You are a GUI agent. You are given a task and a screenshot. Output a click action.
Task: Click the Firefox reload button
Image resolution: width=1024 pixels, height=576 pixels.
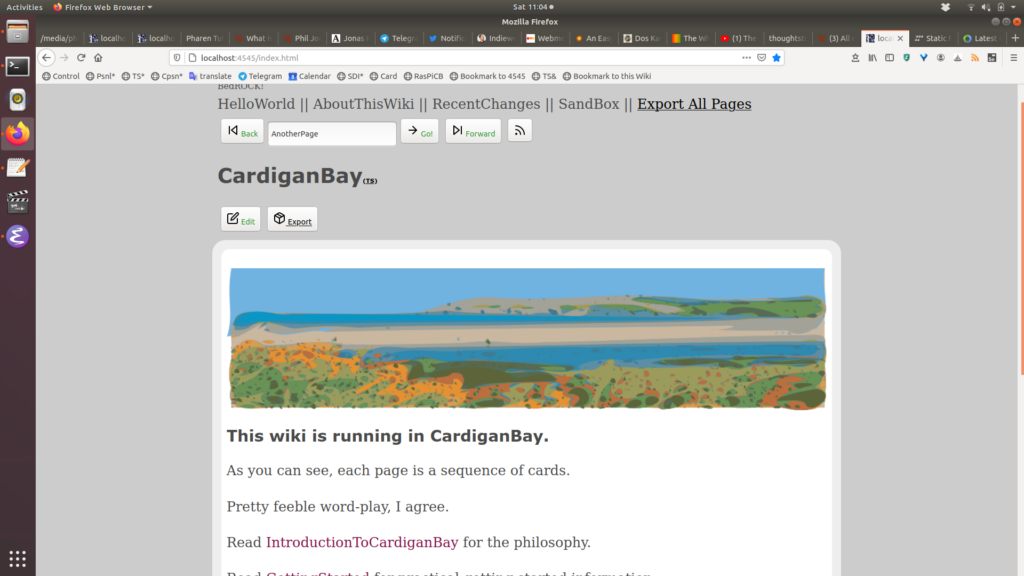pyautogui.click(x=81, y=57)
